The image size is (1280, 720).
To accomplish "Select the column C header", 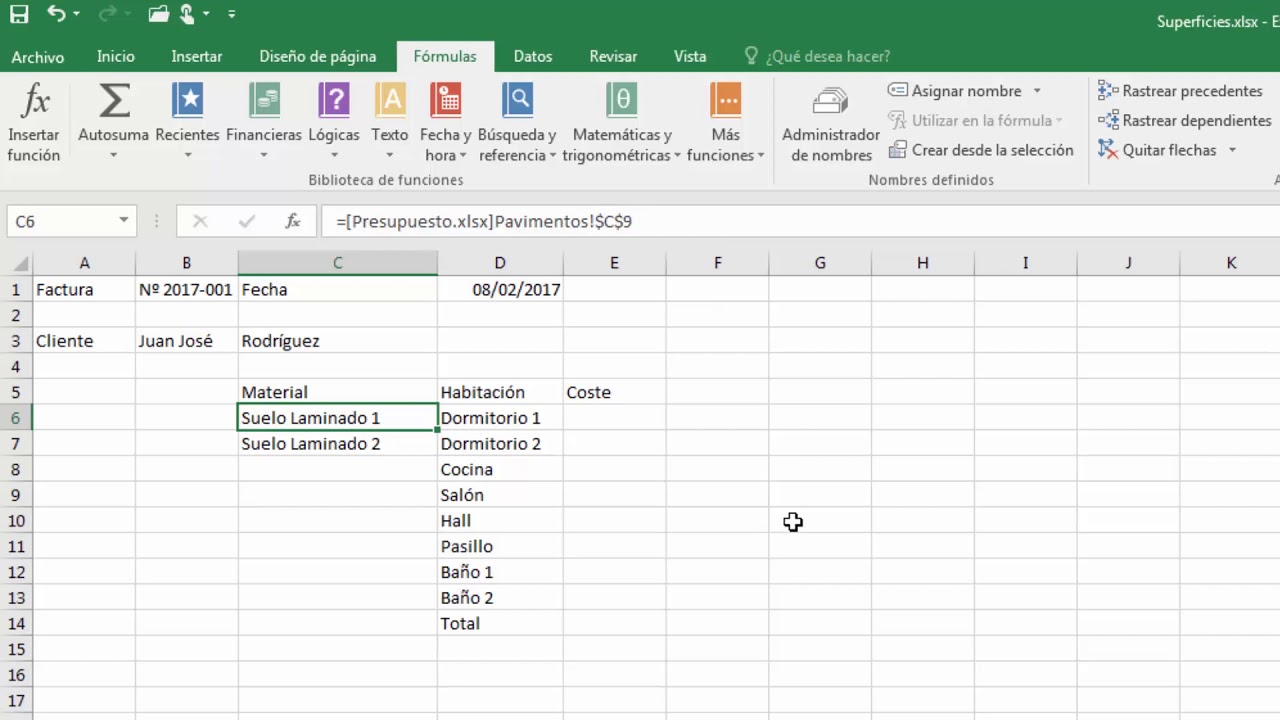I will 337,263.
